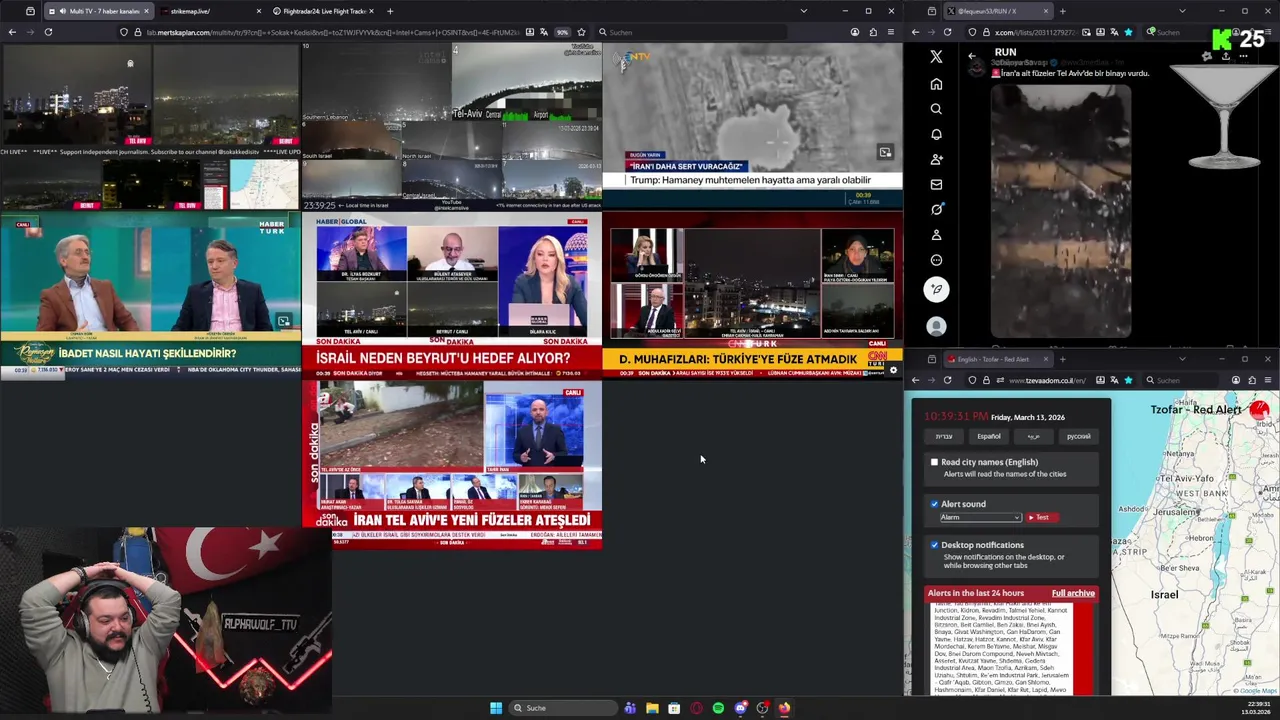The image size is (1280, 720).
Task: Open Explore search in X sidebar
Action: pyautogui.click(x=936, y=109)
